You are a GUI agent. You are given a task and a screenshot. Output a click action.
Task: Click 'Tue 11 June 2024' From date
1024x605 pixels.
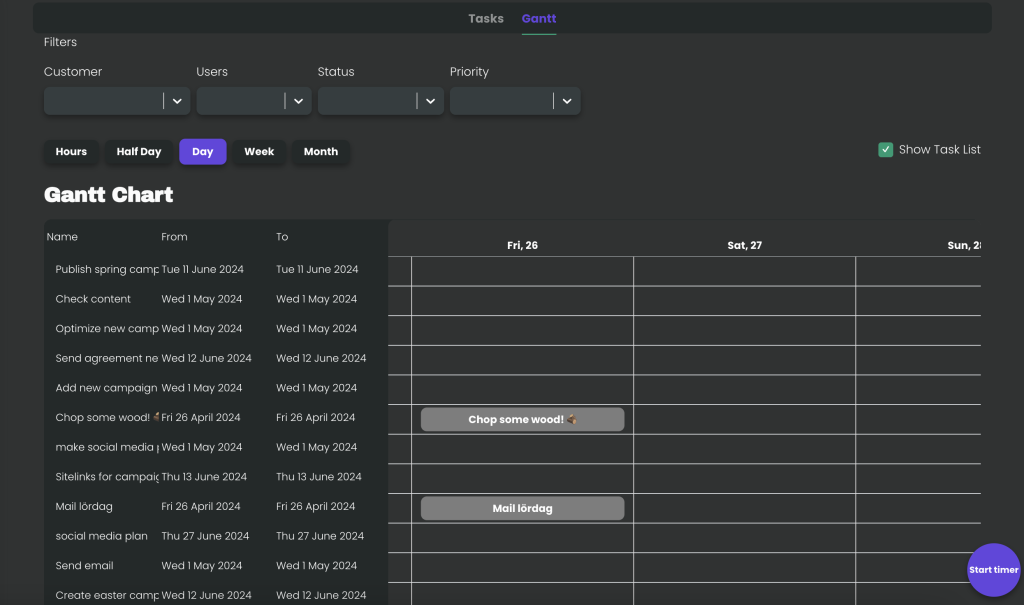point(202,269)
